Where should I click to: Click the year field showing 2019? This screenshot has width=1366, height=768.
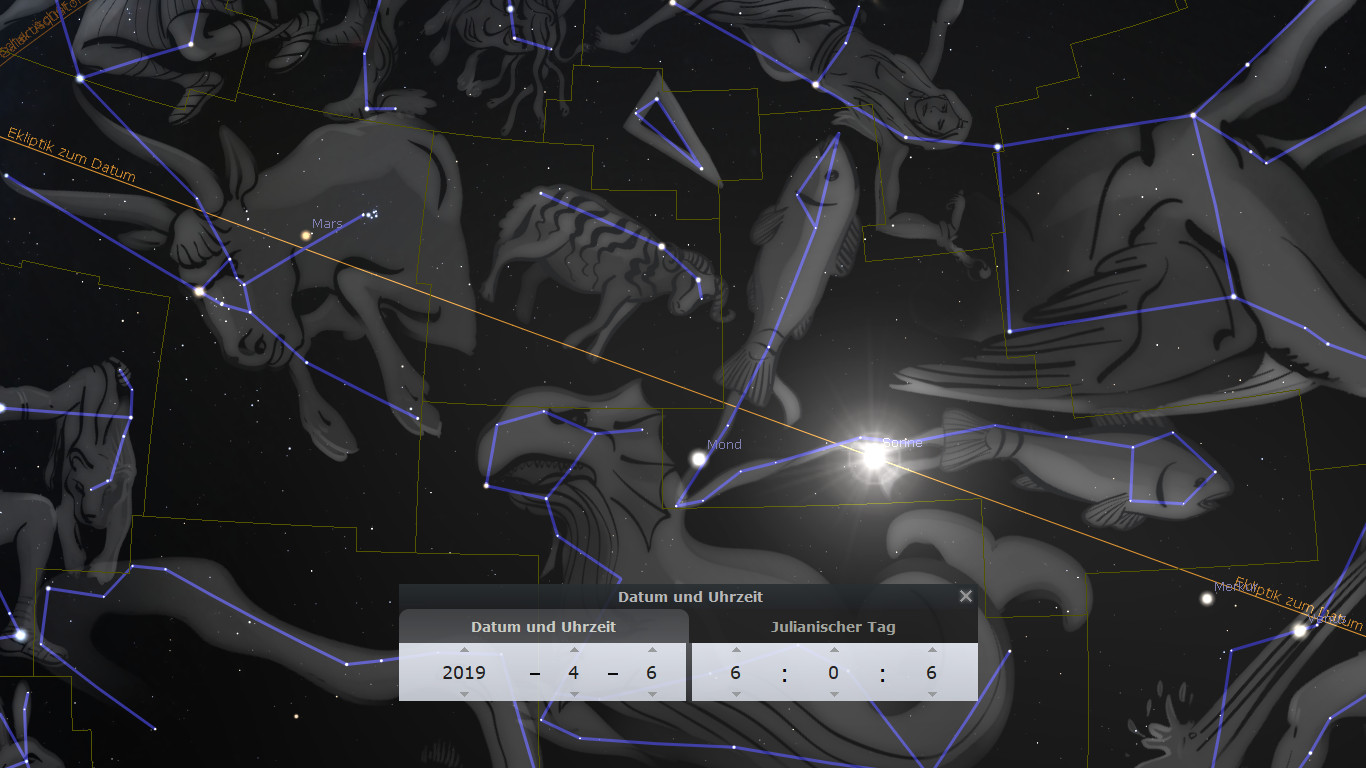coord(464,672)
